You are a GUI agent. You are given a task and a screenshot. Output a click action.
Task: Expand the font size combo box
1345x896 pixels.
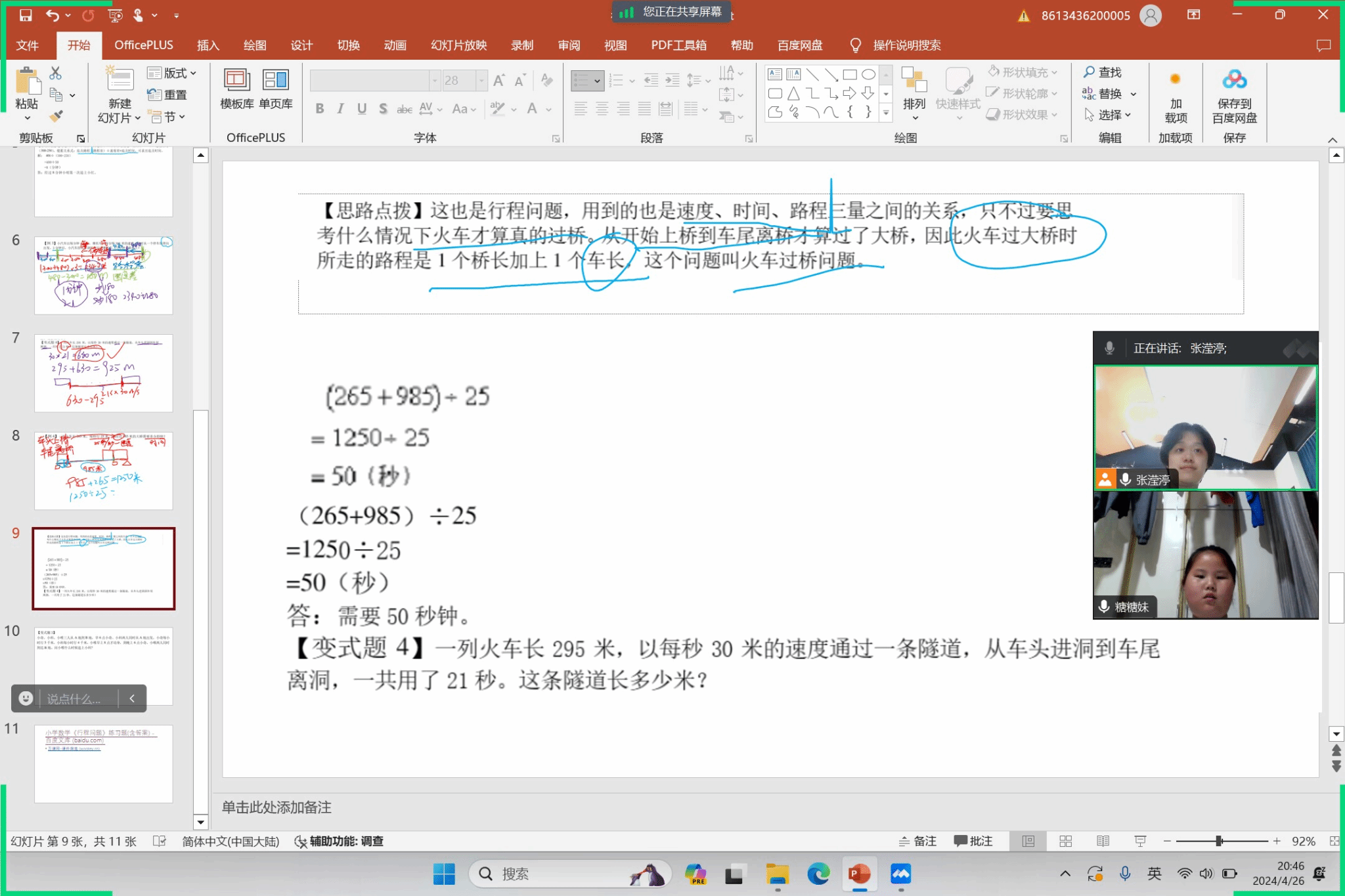[481, 80]
